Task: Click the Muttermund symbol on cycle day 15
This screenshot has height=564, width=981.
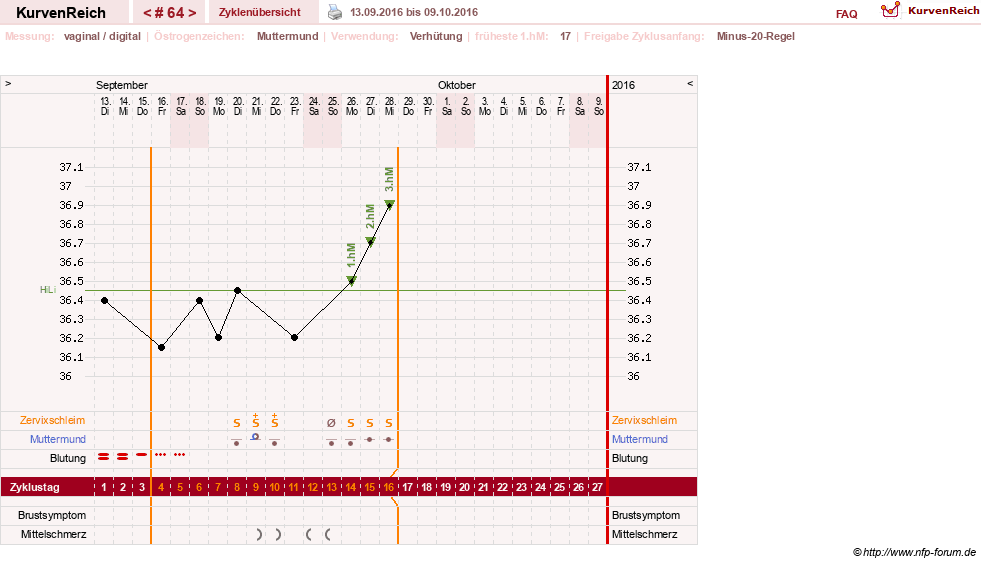Action: 370,439
